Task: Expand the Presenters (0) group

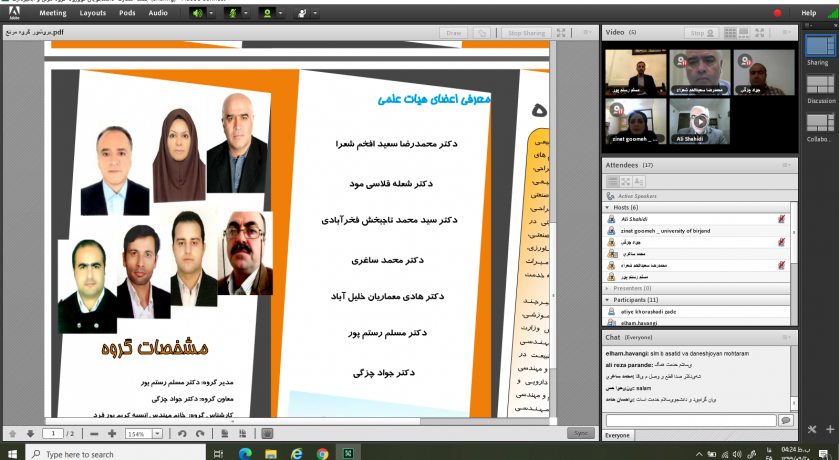Action: pyautogui.click(x=607, y=288)
